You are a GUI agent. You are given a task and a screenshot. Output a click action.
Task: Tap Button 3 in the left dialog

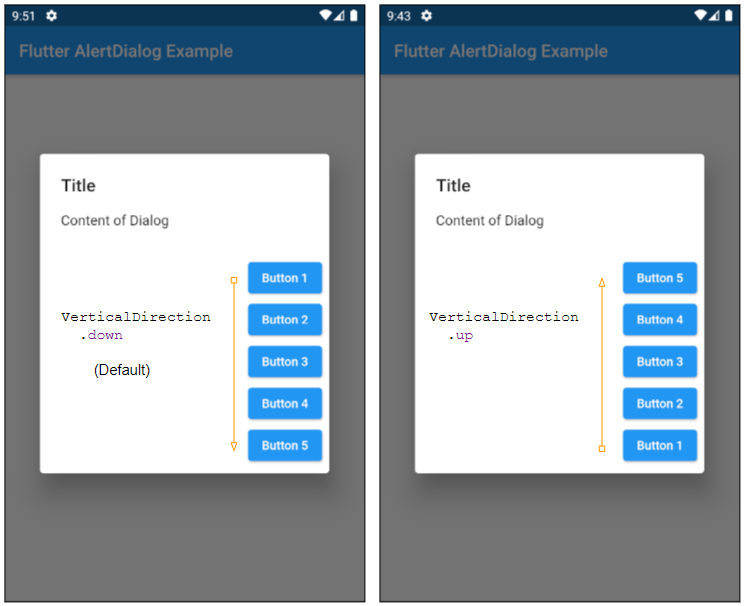tap(285, 362)
